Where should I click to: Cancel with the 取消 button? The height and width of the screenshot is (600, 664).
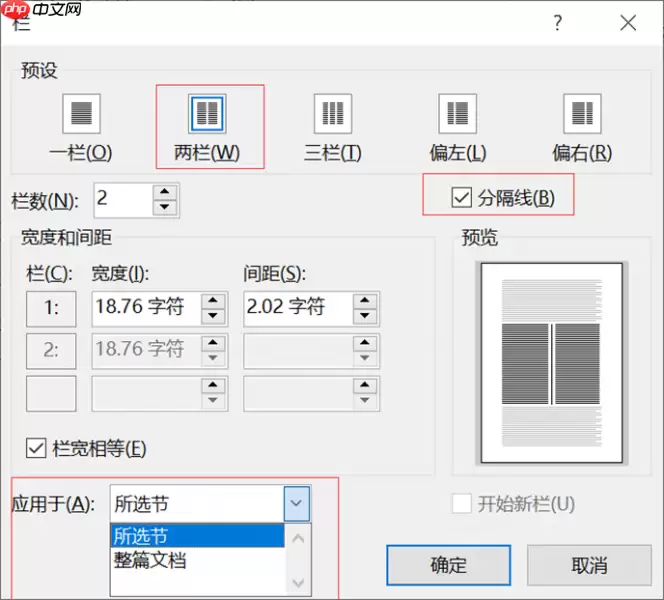pyautogui.click(x=589, y=565)
